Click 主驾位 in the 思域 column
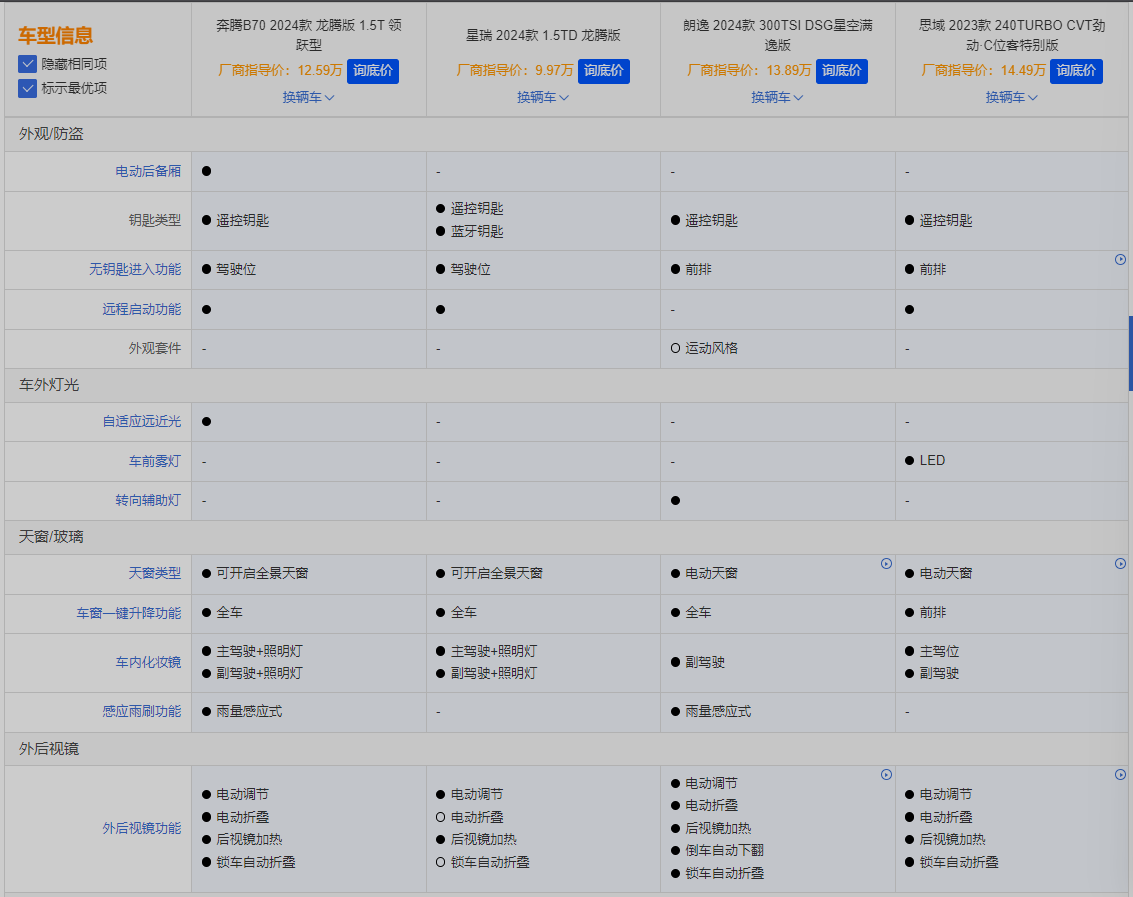 (939, 651)
